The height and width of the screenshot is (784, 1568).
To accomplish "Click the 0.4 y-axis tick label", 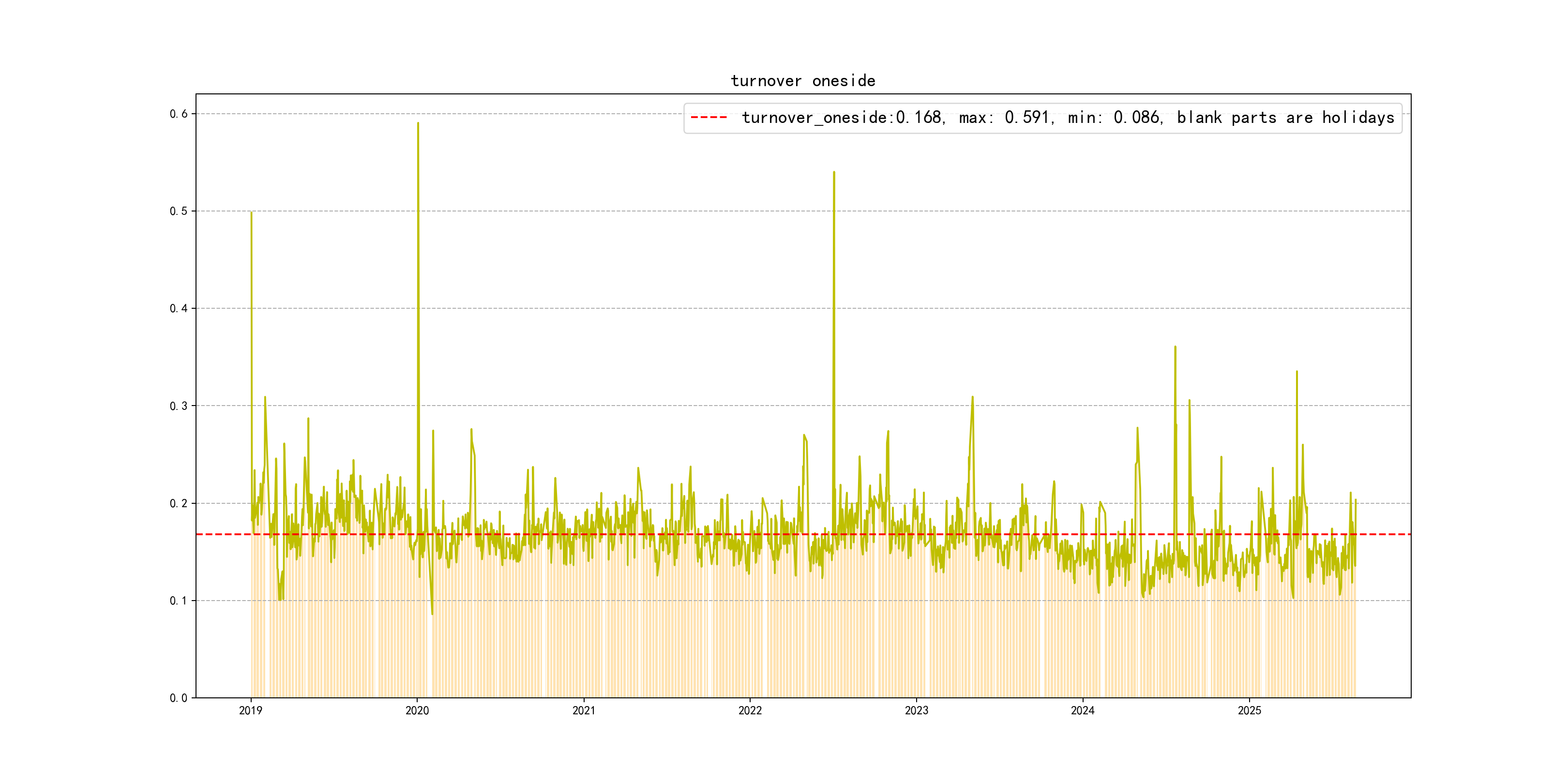I will tap(179, 309).
